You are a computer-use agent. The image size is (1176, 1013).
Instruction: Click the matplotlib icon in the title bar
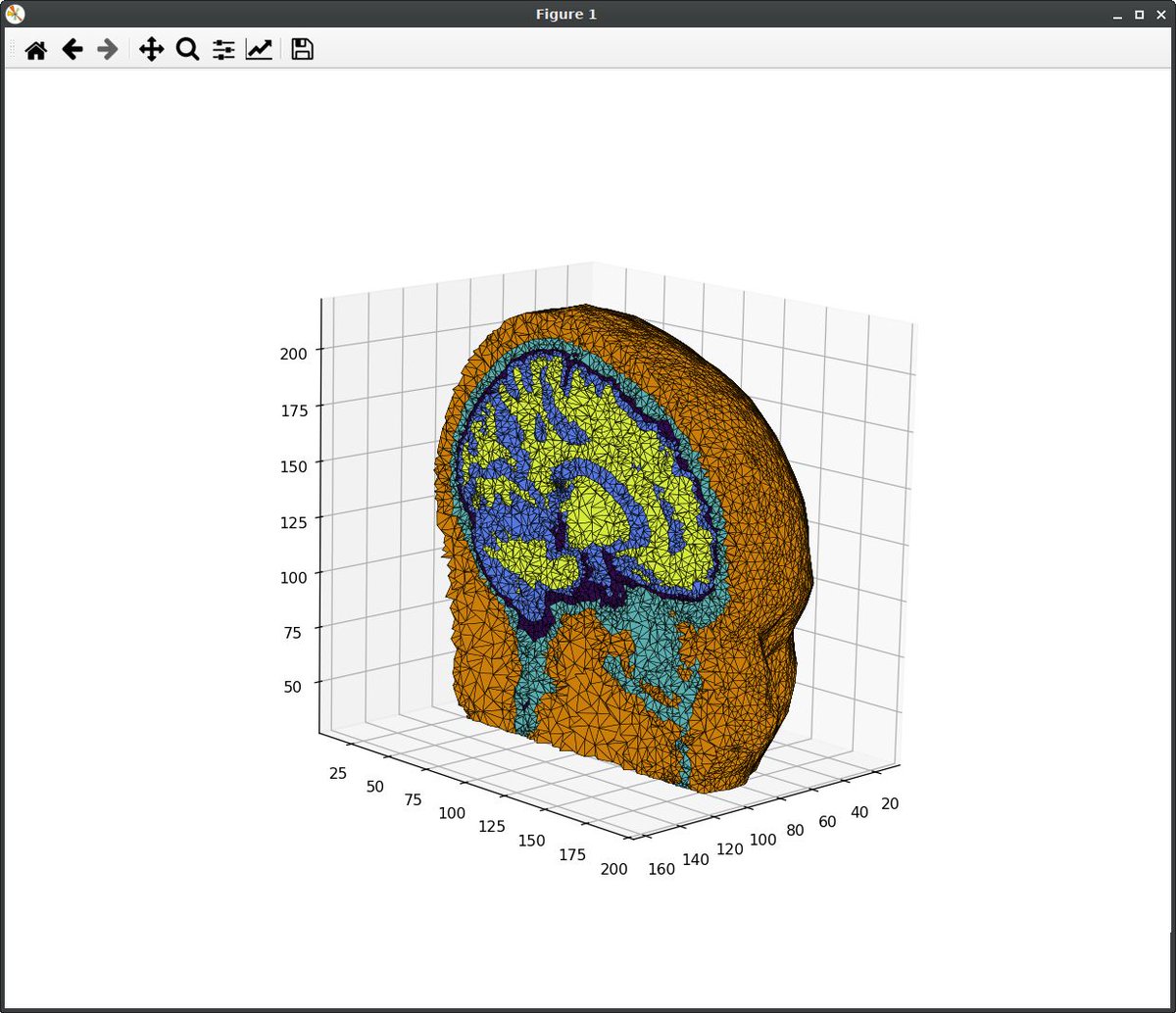click(15, 14)
